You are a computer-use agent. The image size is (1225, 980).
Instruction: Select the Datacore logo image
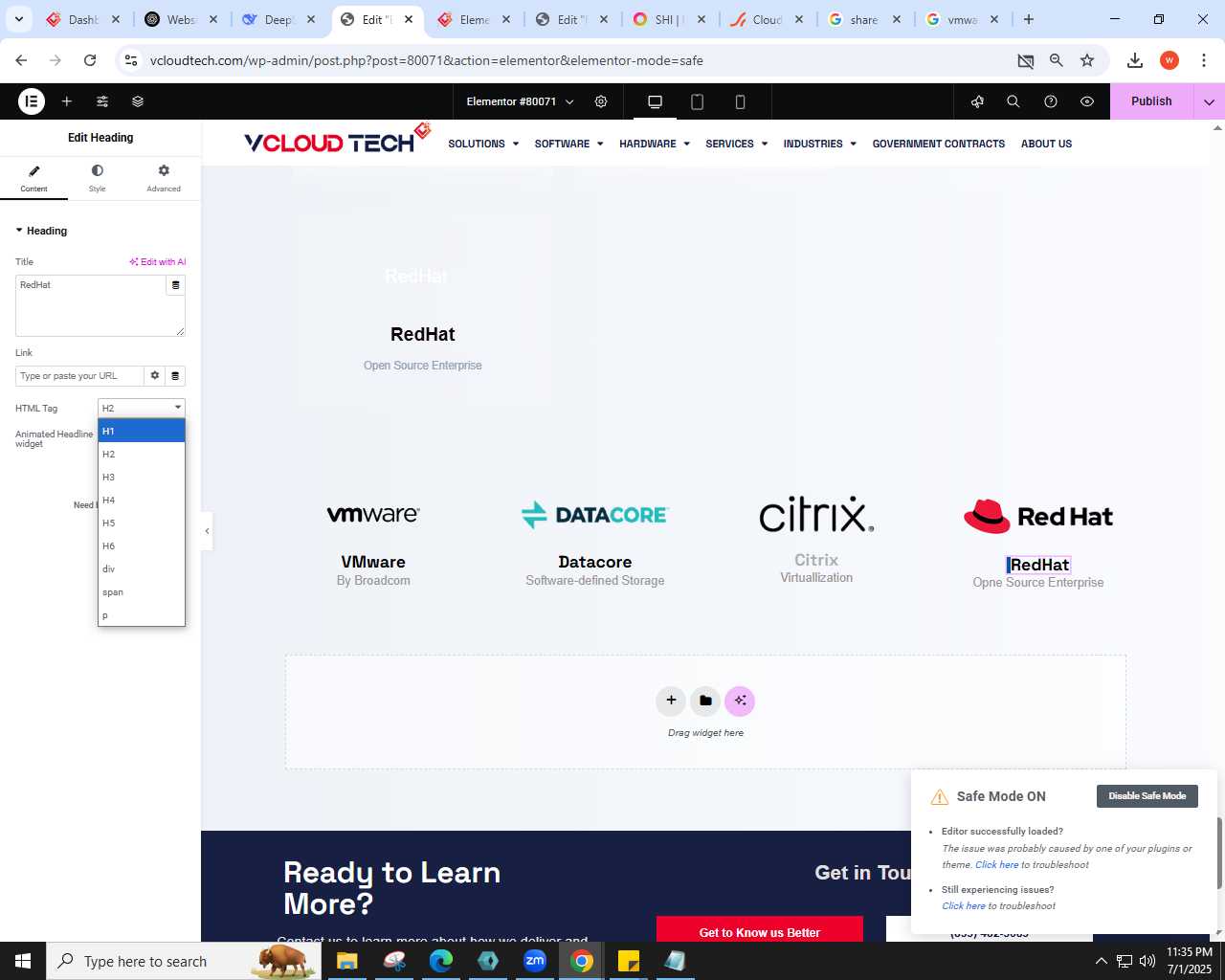click(x=595, y=515)
